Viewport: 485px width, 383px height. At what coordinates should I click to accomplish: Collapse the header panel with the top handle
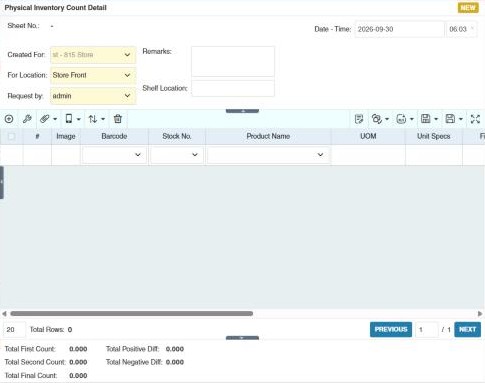(x=242, y=111)
